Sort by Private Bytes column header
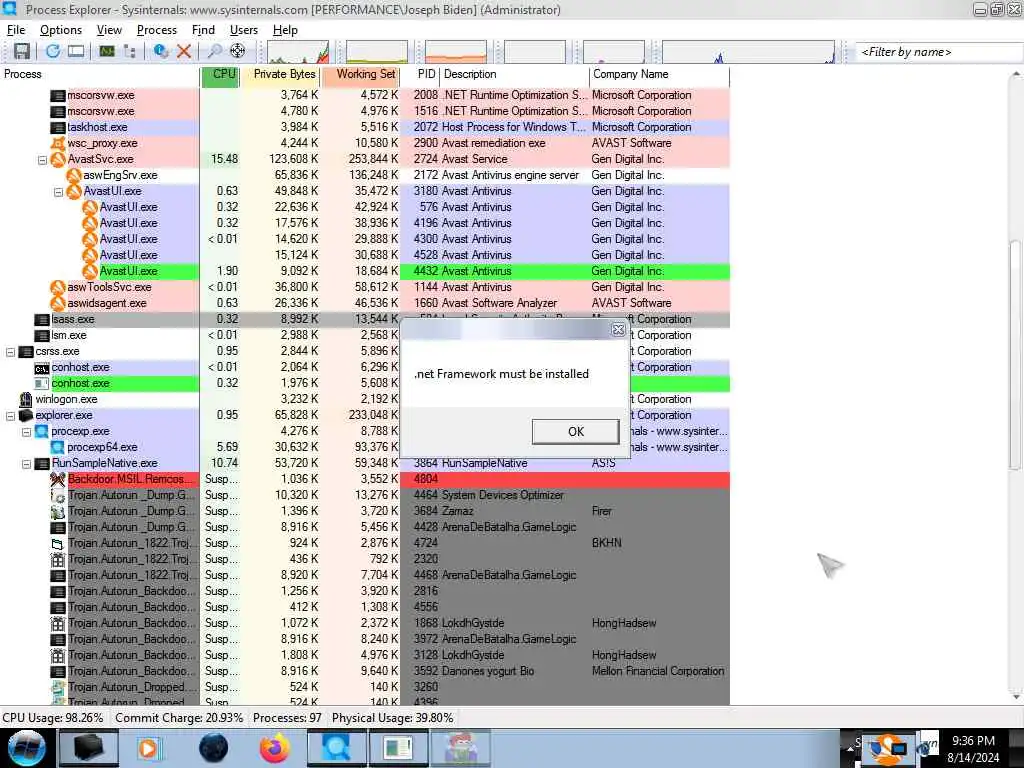Screen dimensions: 1024x768 [x=281, y=74]
